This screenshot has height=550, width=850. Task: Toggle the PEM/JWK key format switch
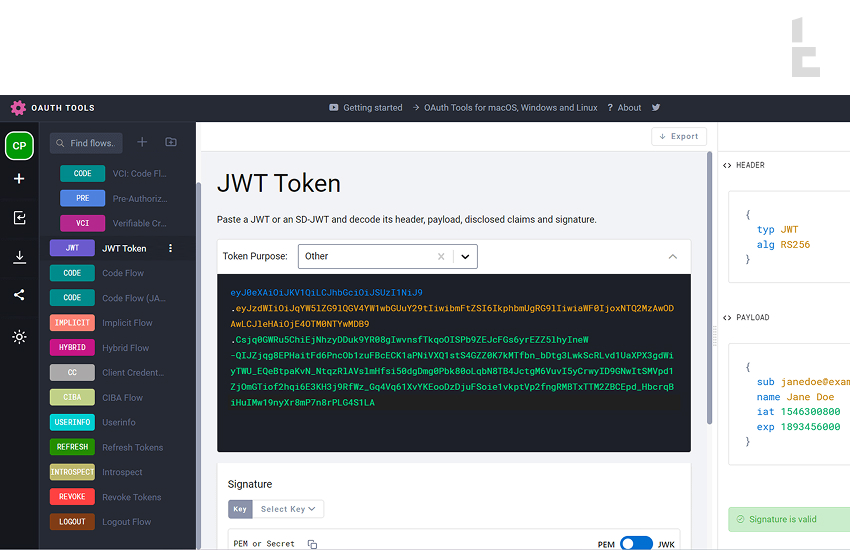click(636, 544)
